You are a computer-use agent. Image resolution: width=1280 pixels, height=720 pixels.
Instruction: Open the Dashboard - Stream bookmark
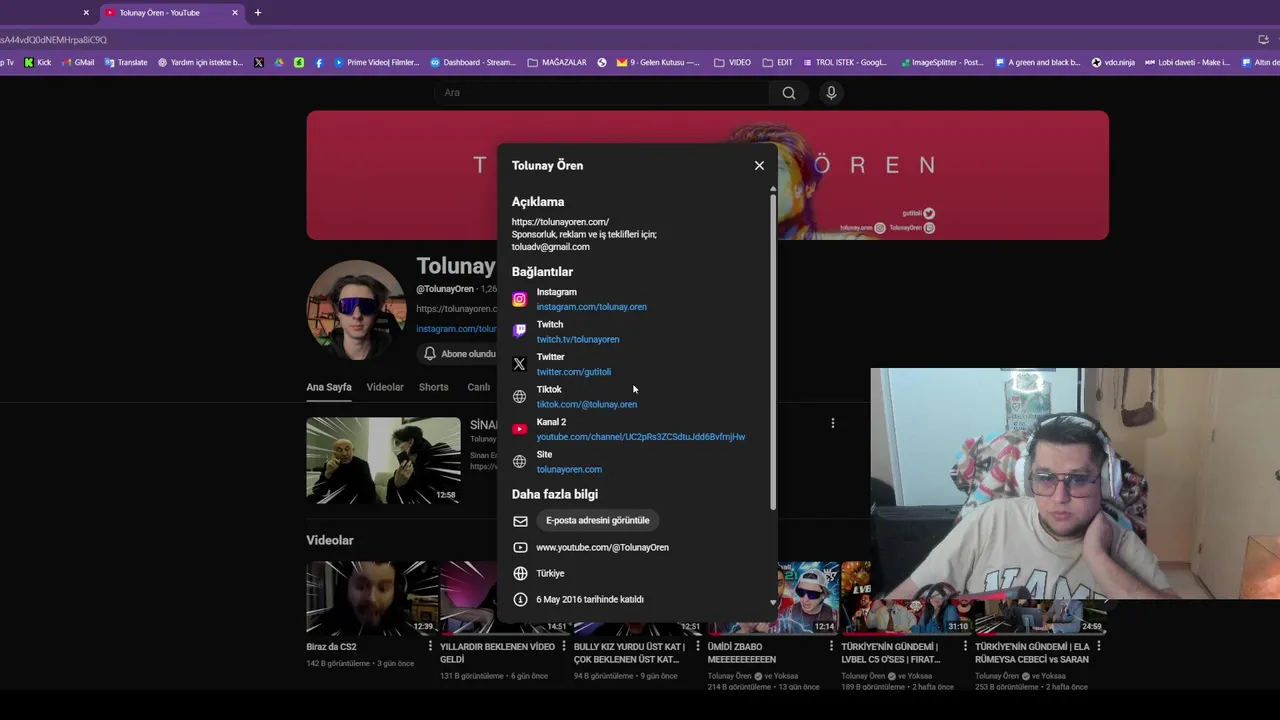coord(473,62)
